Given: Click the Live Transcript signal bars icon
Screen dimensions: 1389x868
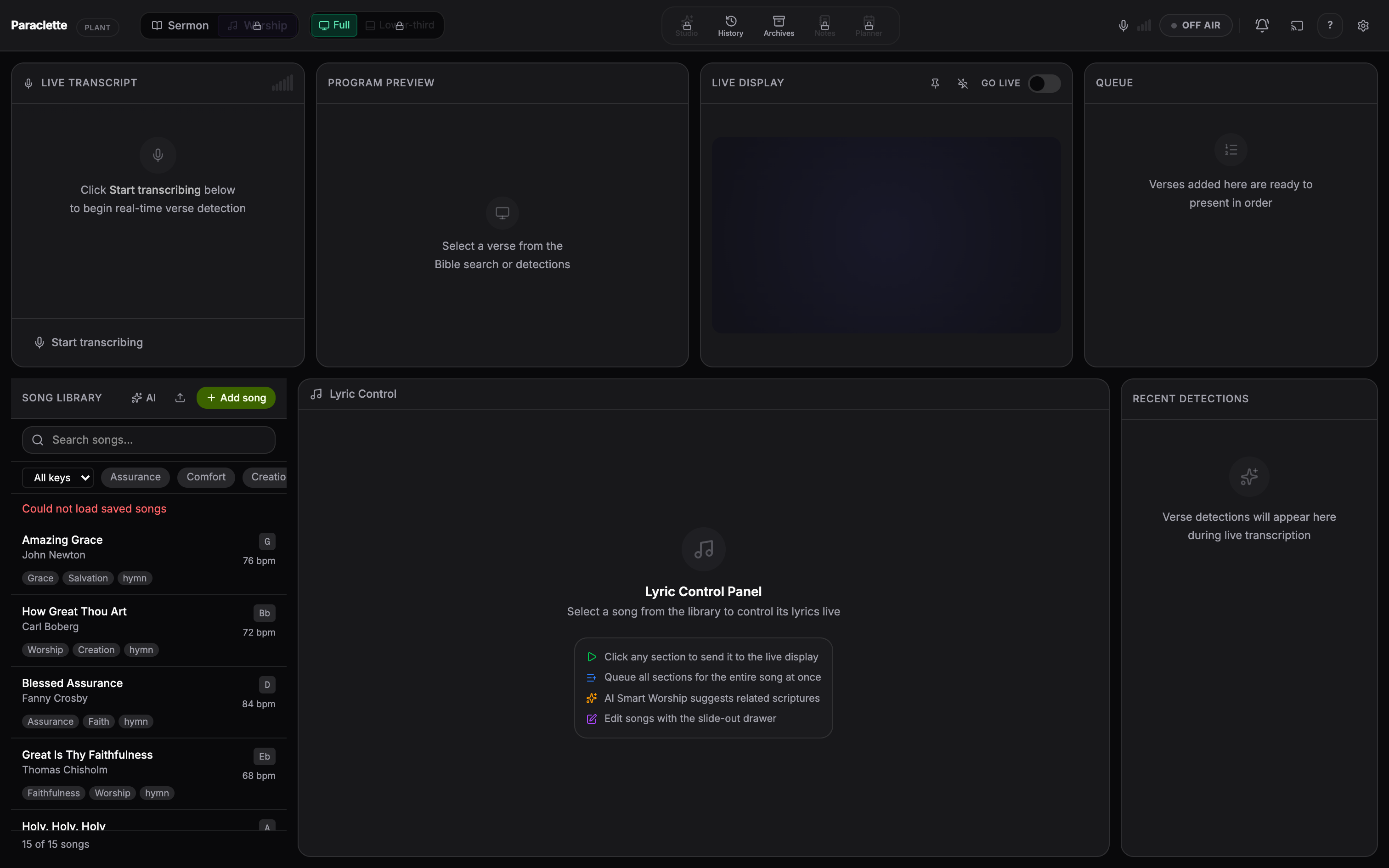Looking at the screenshot, I should point(282,83).
